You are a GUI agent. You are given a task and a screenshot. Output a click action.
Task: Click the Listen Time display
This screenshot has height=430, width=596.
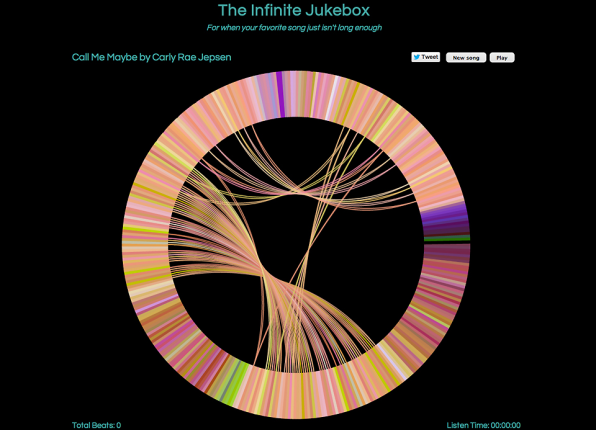coord(483,425)
